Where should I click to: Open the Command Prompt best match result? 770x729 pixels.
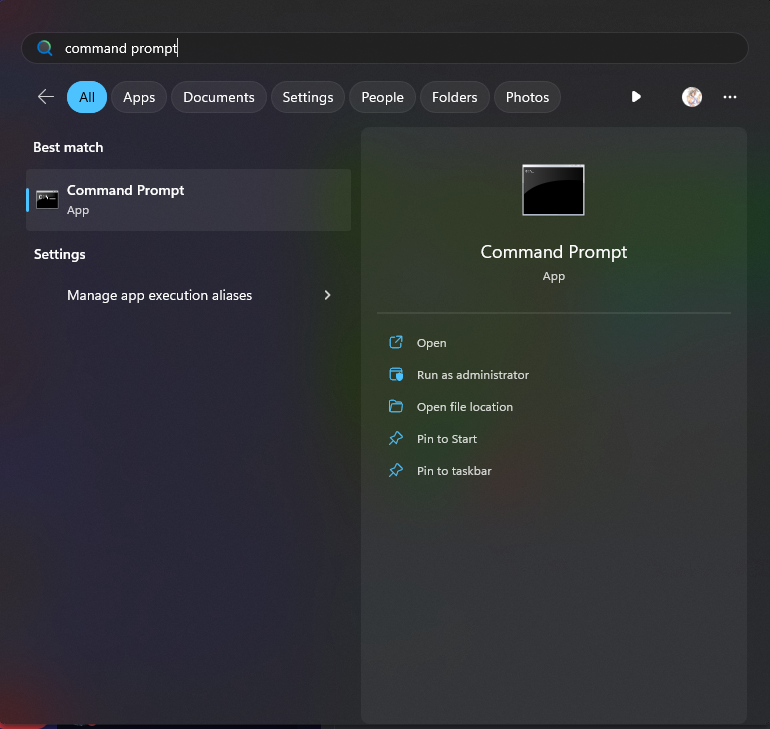coord(188,200)
